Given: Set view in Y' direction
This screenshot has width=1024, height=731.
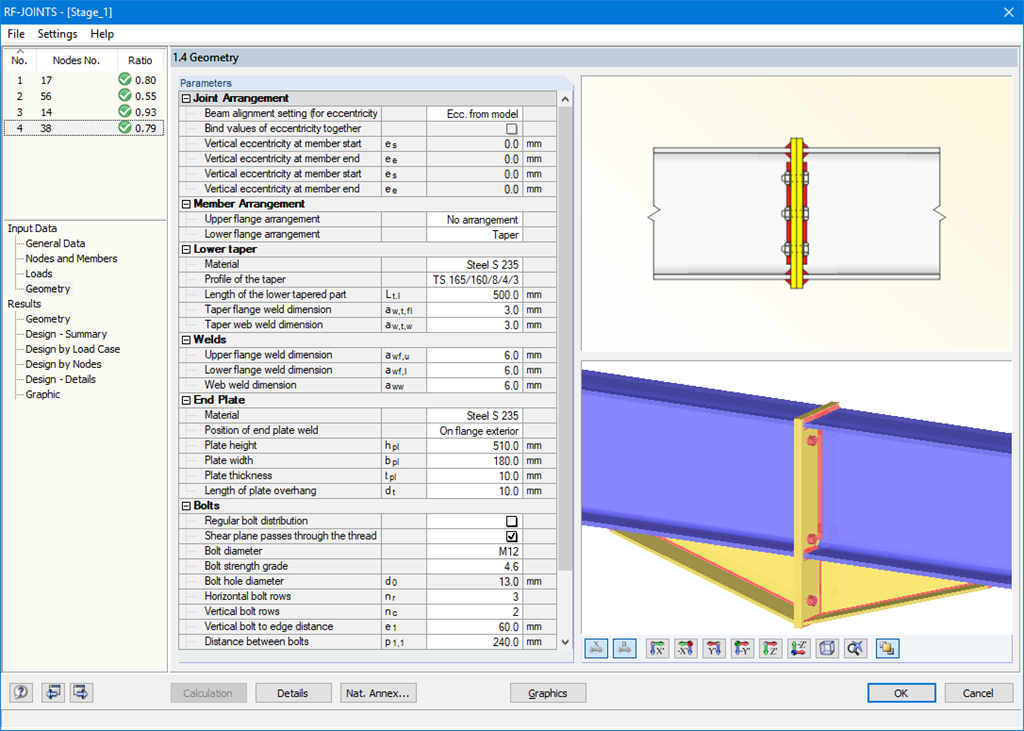Looking at the screenshot, I should pos(714,648).
